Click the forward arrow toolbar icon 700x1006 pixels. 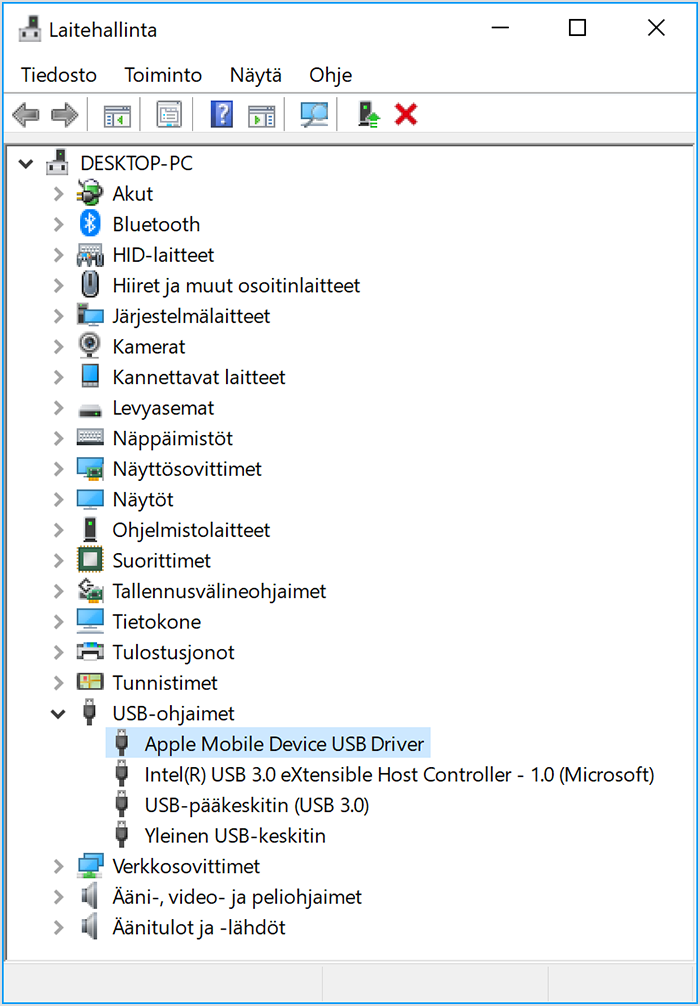[x=64, y=115]
